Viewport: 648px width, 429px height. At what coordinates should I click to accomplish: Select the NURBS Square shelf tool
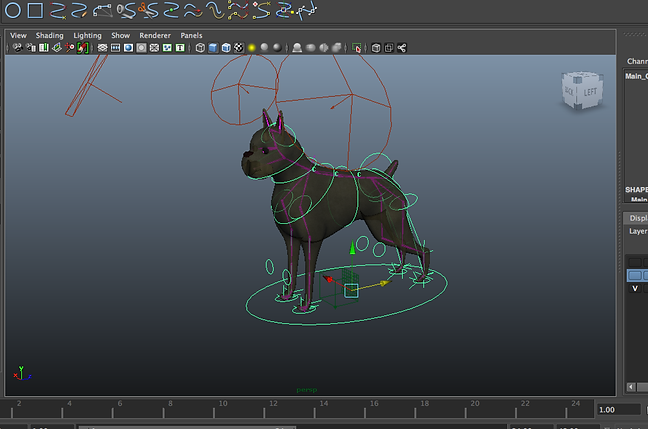[x=35, y=10]
